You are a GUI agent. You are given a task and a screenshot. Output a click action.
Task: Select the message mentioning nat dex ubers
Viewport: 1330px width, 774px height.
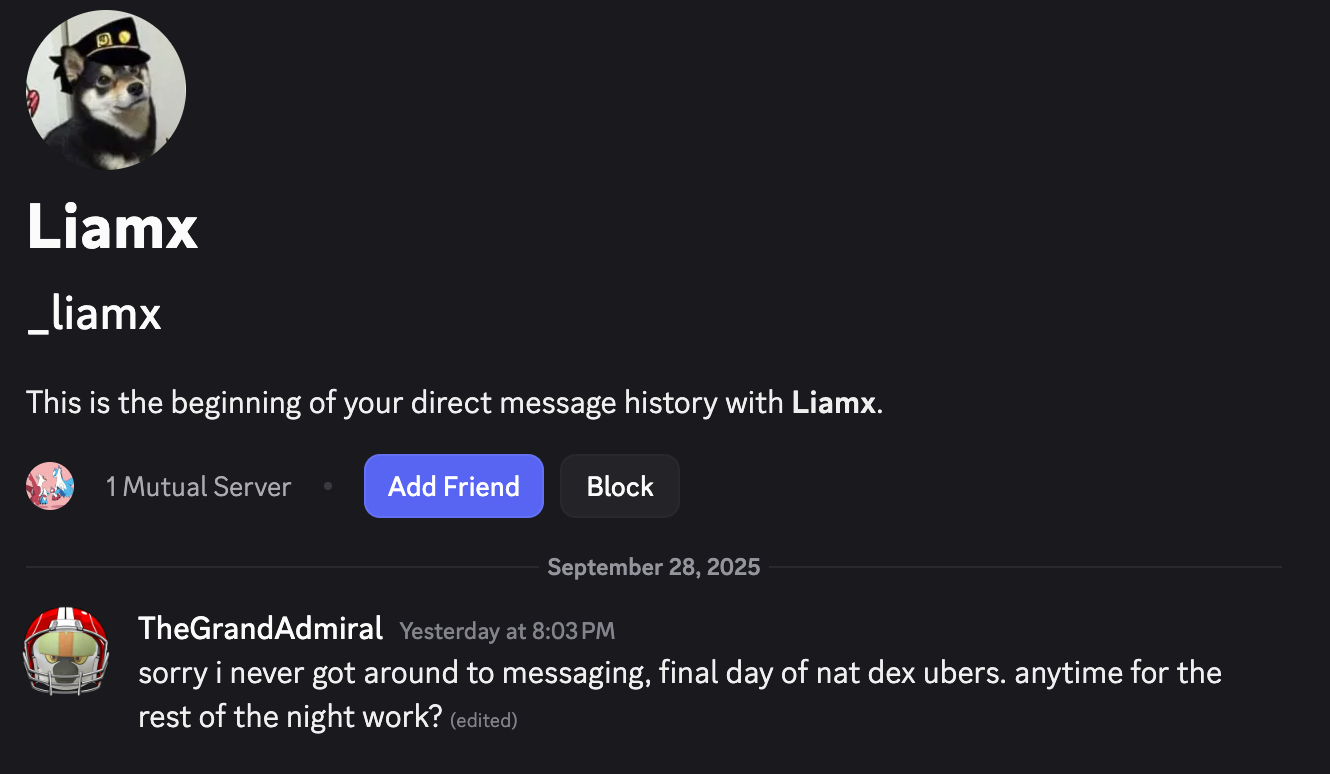(x=680, y=673)
